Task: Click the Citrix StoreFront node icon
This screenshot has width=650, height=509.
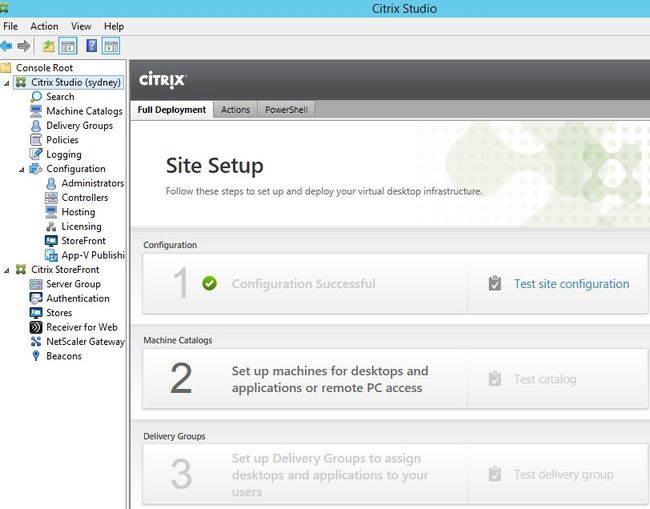Action: click(21, 269)
